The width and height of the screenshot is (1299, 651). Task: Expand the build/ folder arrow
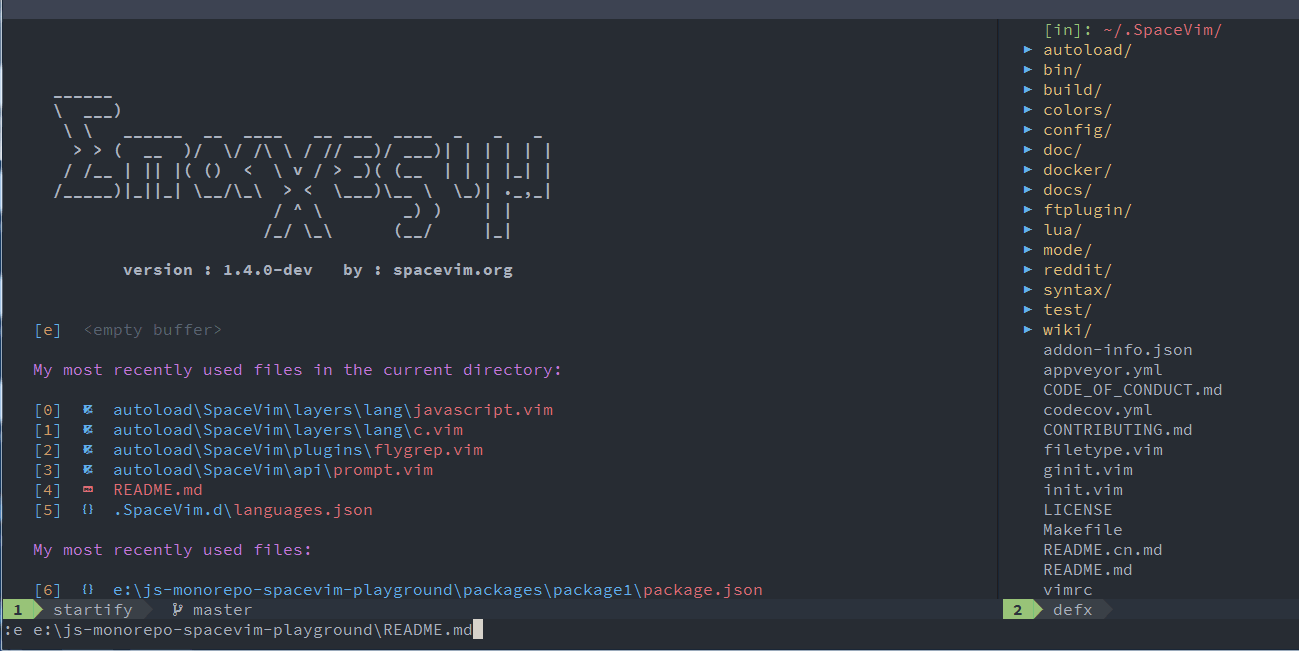point(1028,90)
